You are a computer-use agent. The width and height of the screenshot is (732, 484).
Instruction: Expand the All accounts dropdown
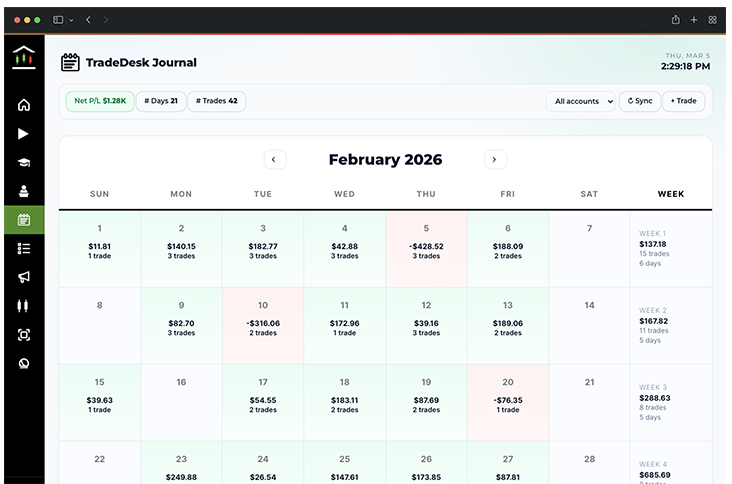[581, 101]
